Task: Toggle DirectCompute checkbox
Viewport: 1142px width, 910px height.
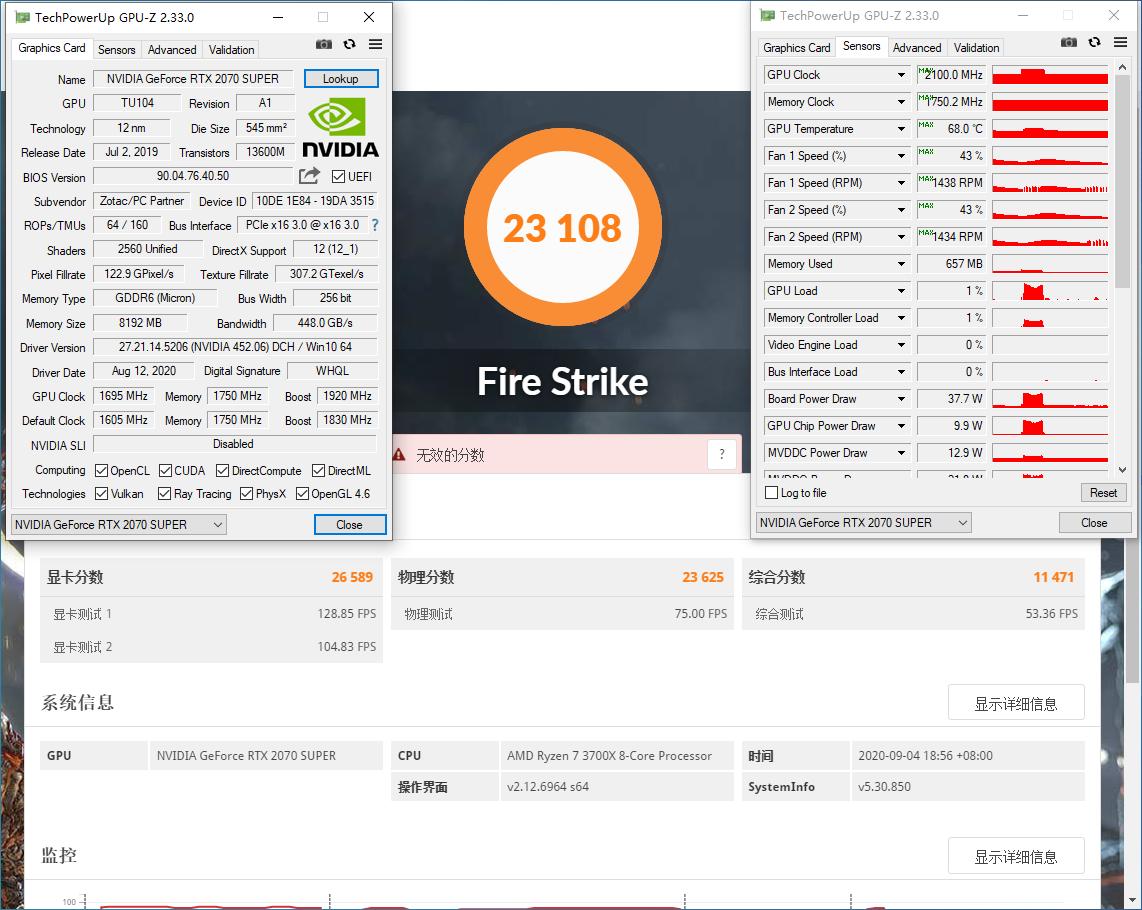Action: tap(222, 471)
